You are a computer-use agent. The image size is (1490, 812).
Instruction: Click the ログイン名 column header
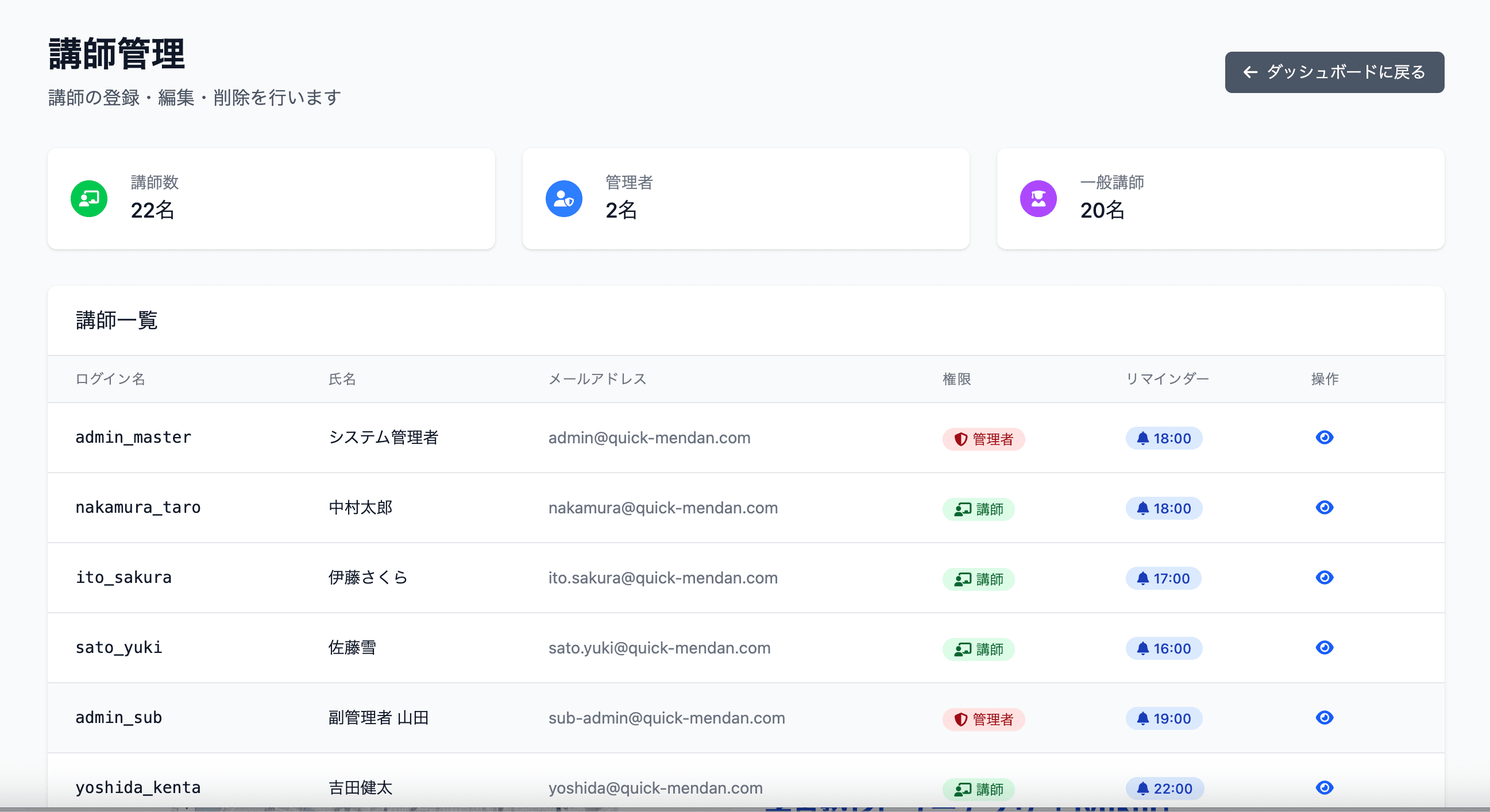(110, 379)
